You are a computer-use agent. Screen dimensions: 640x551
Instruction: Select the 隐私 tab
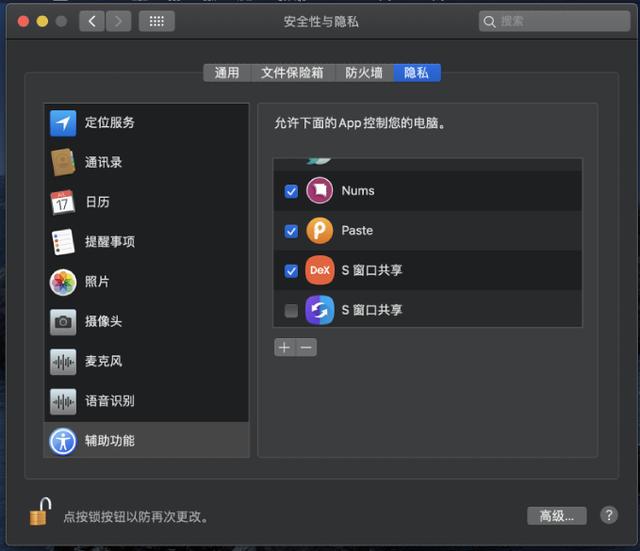coord(417,73)
